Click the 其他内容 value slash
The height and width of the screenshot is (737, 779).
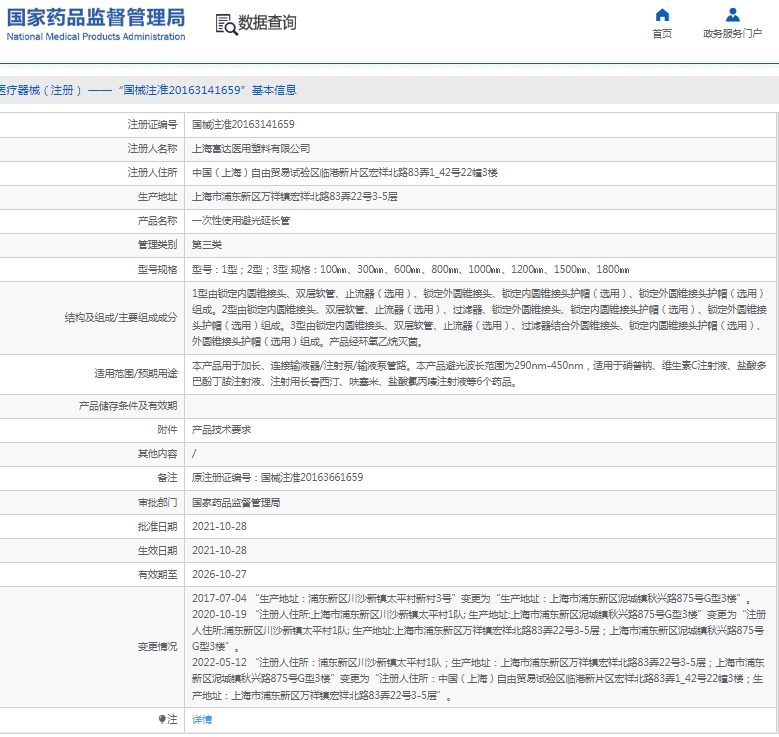click(194, 453)
